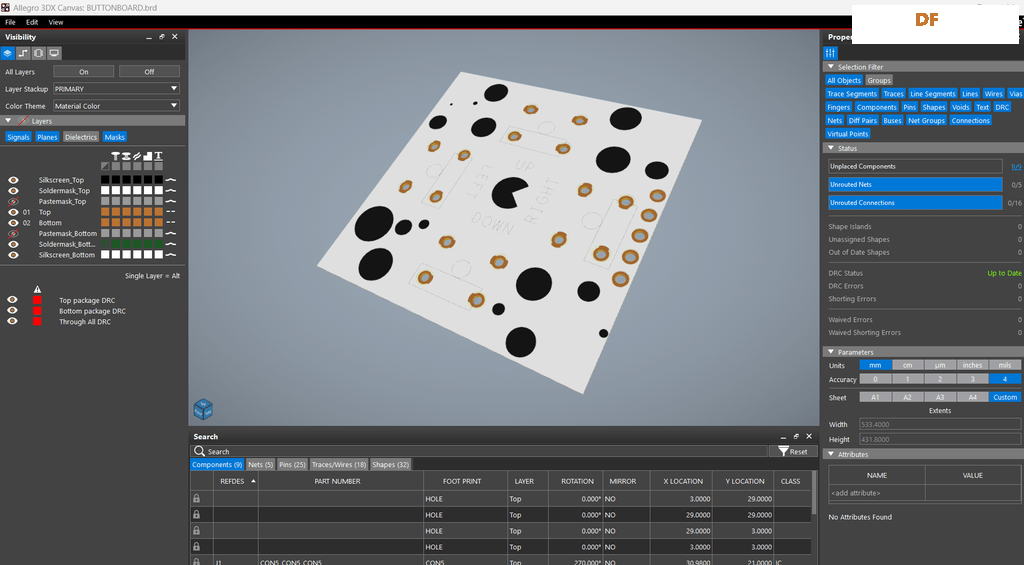Click the lock icon in third HOLE row

pos(197,531)
